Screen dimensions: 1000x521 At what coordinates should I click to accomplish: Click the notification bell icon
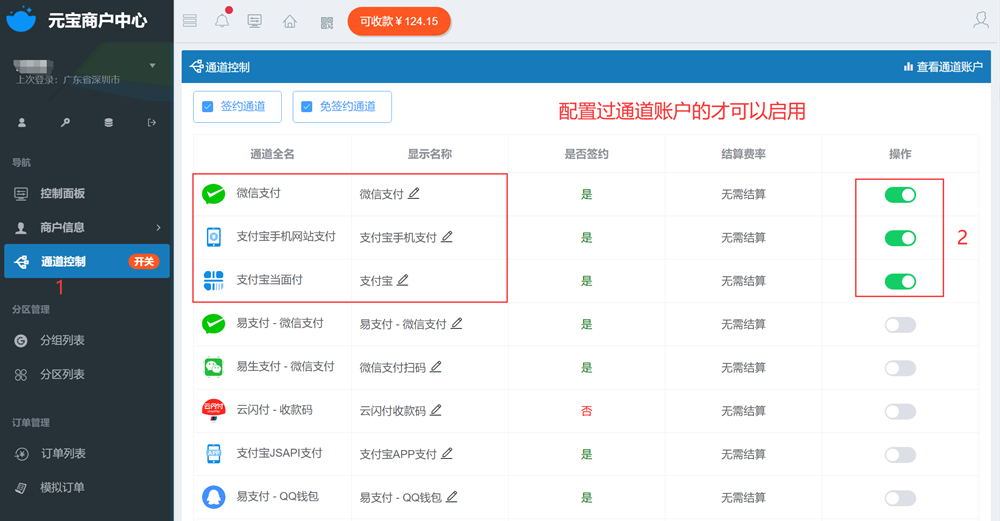[222, 21]
